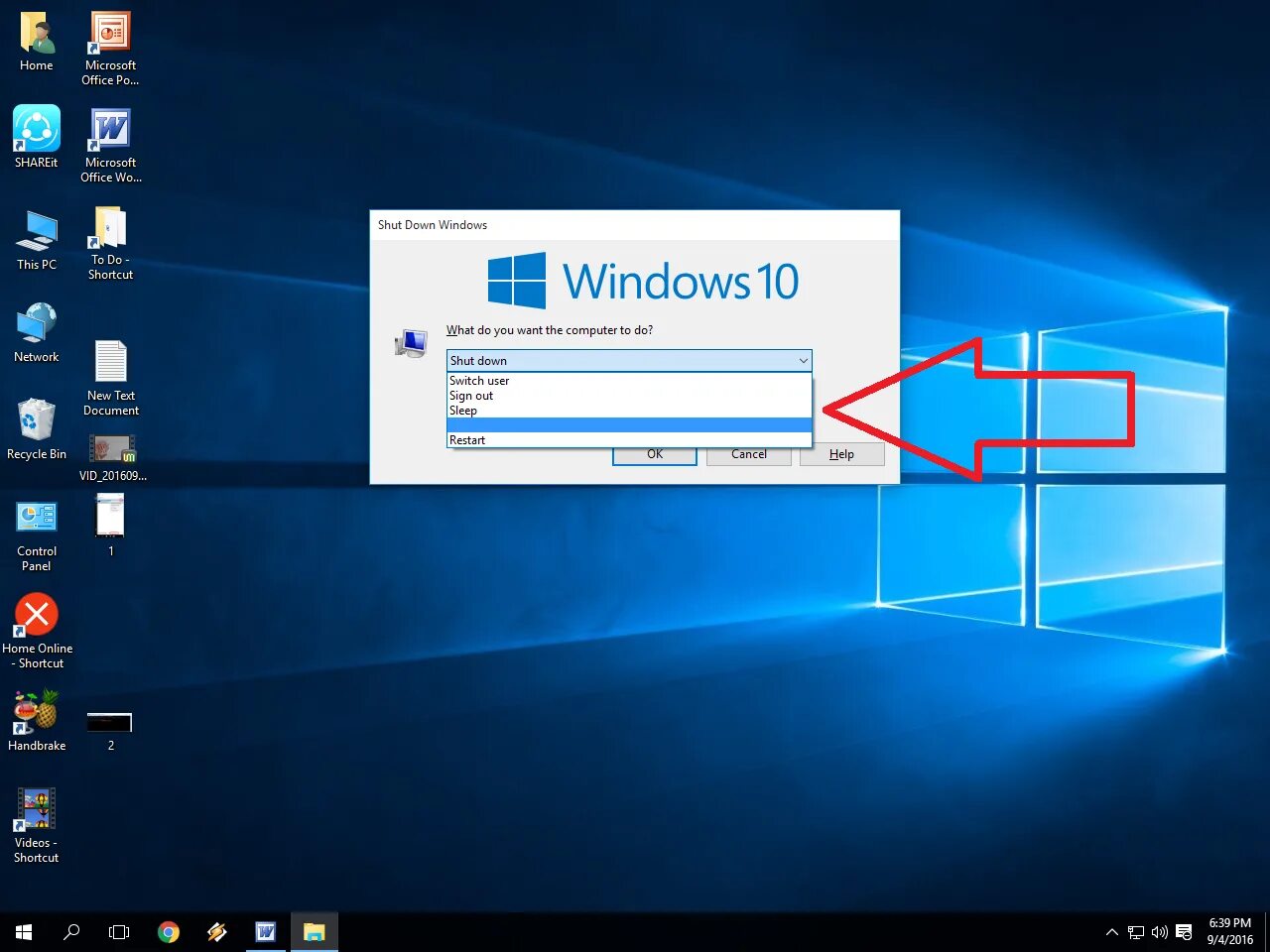
Task: Click the Show desktop strip
Action: click(x=1267, y=932)
